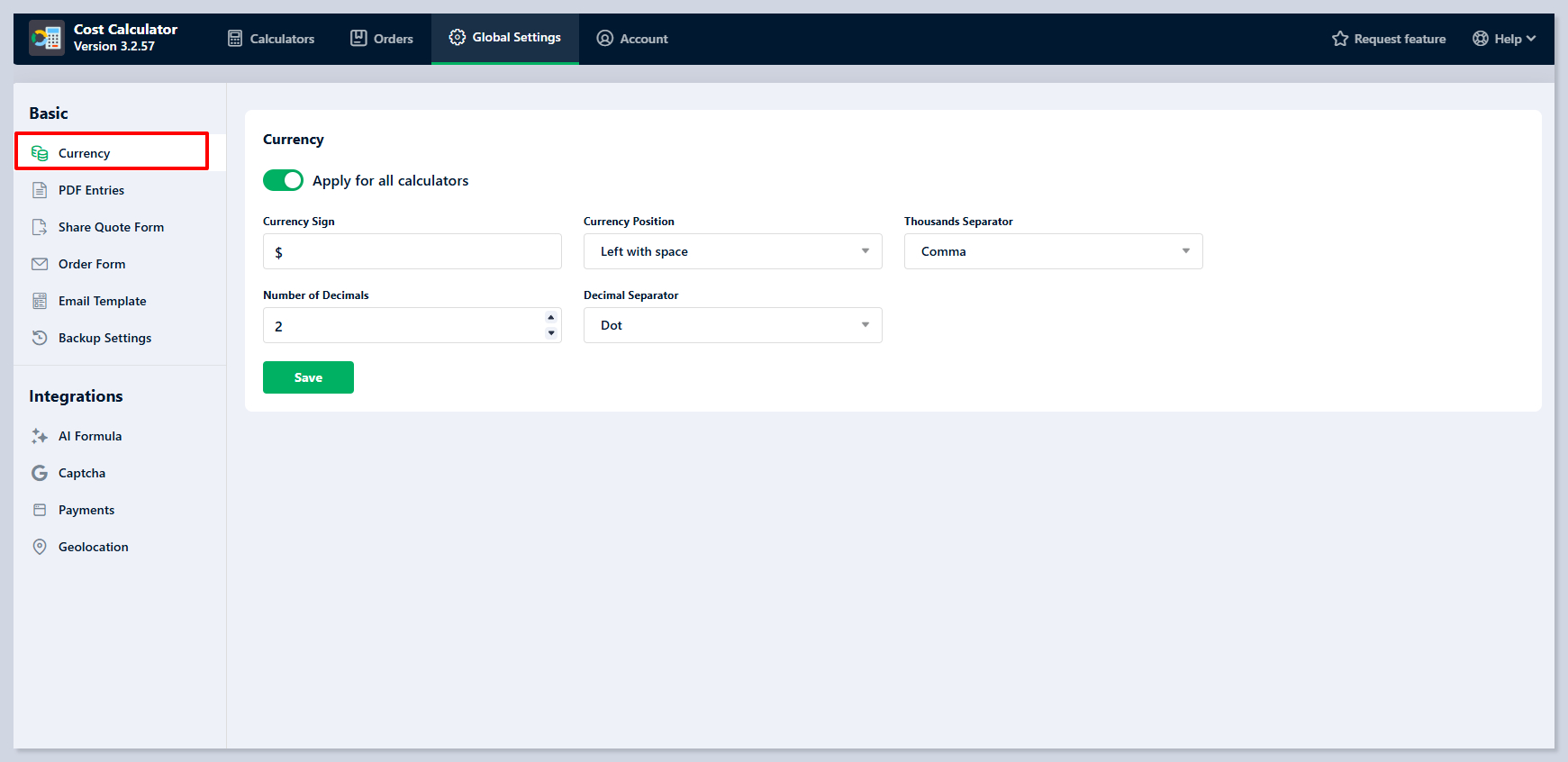Disable the Apply for all calculators toggle
Viewport: 1568px width, 762px height.
[283, 180]
